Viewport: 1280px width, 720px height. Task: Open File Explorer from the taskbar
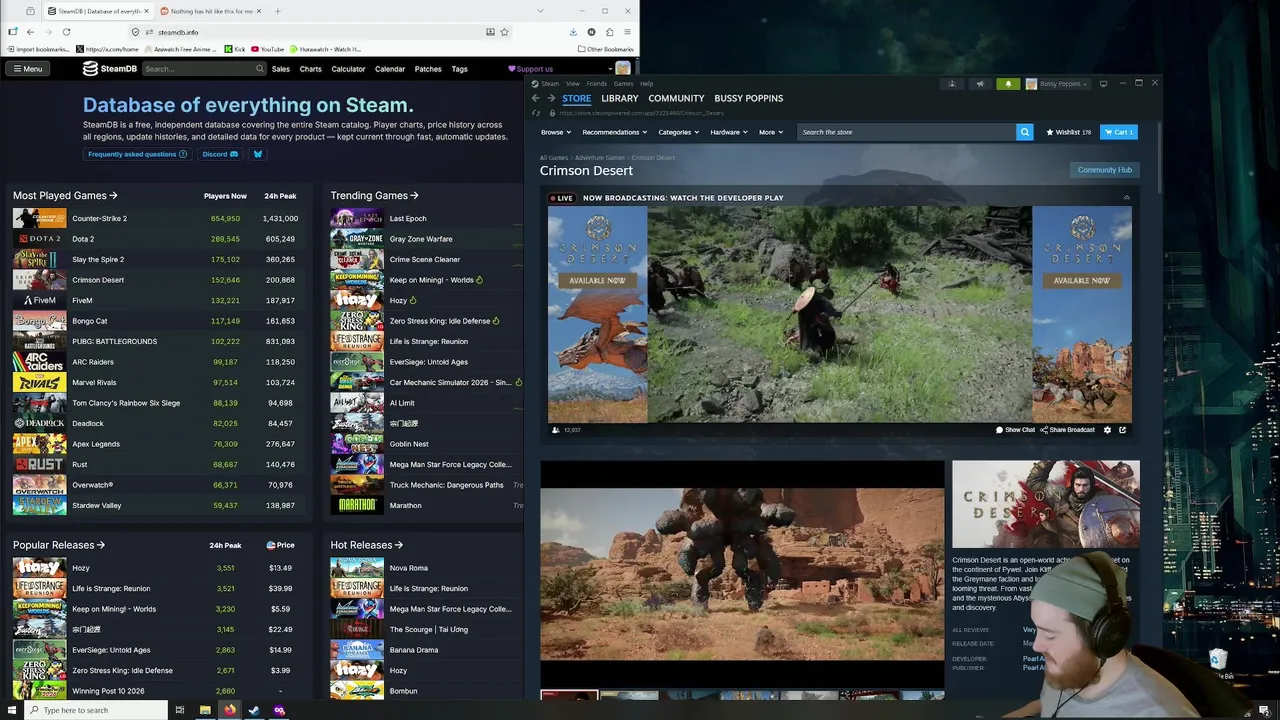(205, 710)
